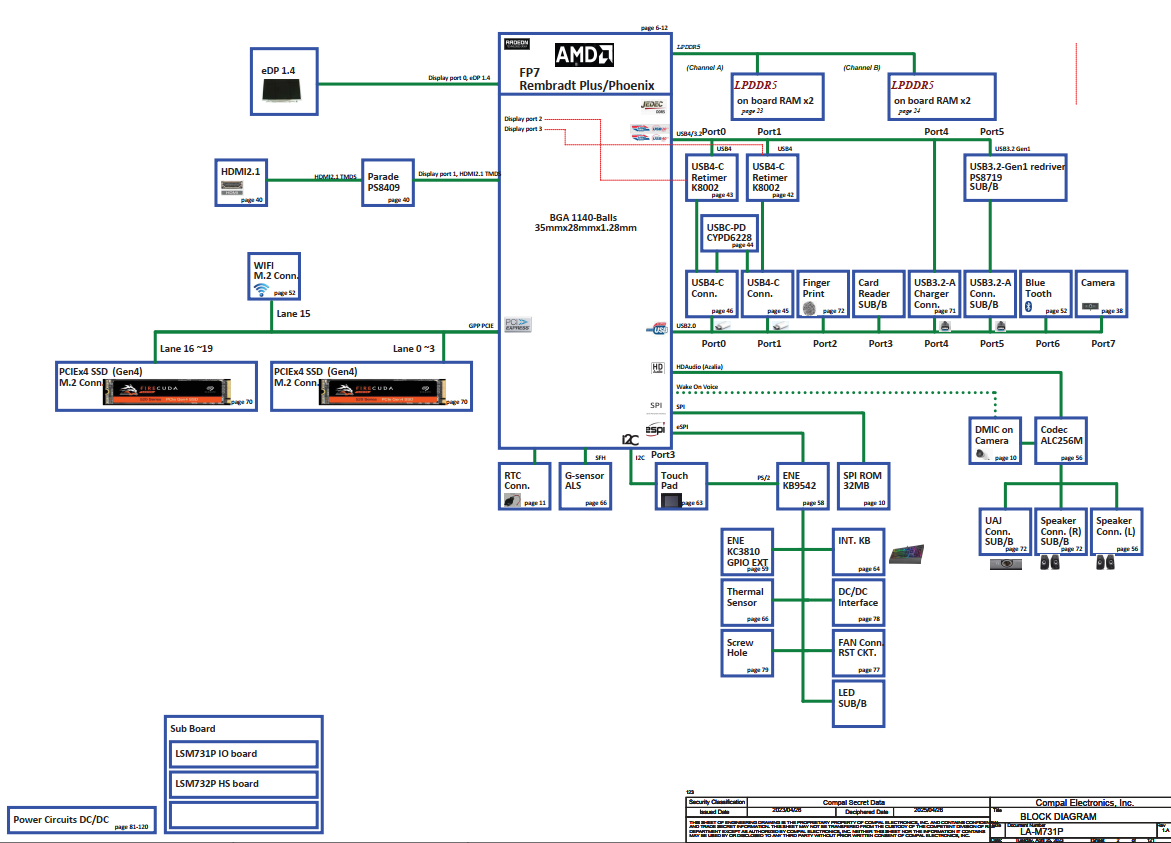1171x843 pixels.
Task: Click the LSM731P IO board entry
Action: point(244,754)
